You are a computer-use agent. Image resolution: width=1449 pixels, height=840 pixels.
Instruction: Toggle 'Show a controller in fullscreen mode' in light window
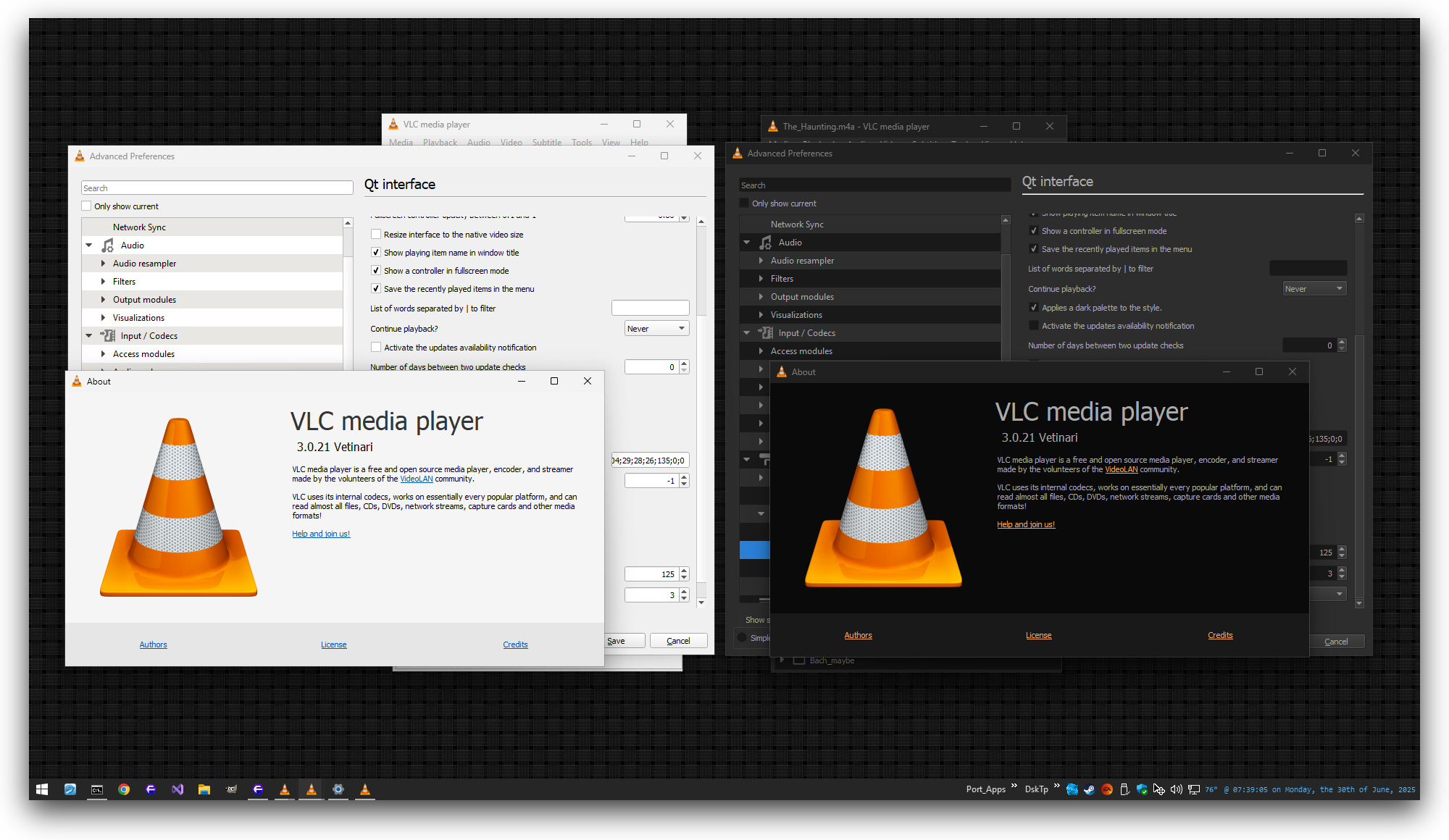[376, 271]
